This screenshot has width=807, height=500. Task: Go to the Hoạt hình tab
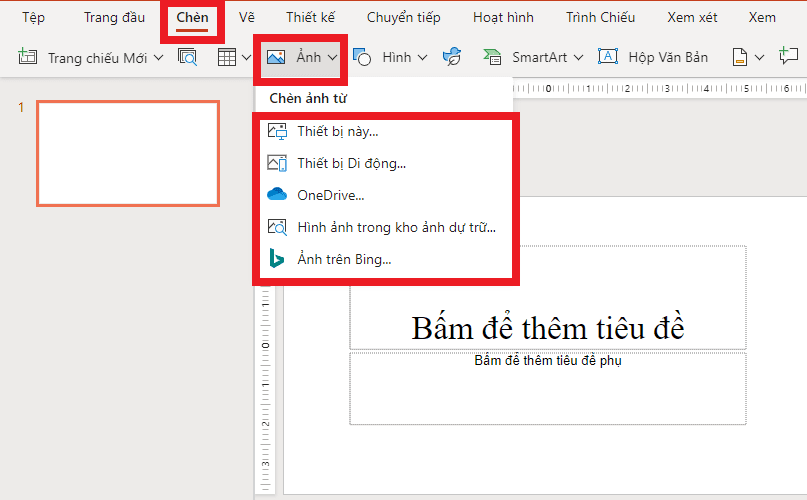point(503,18)
